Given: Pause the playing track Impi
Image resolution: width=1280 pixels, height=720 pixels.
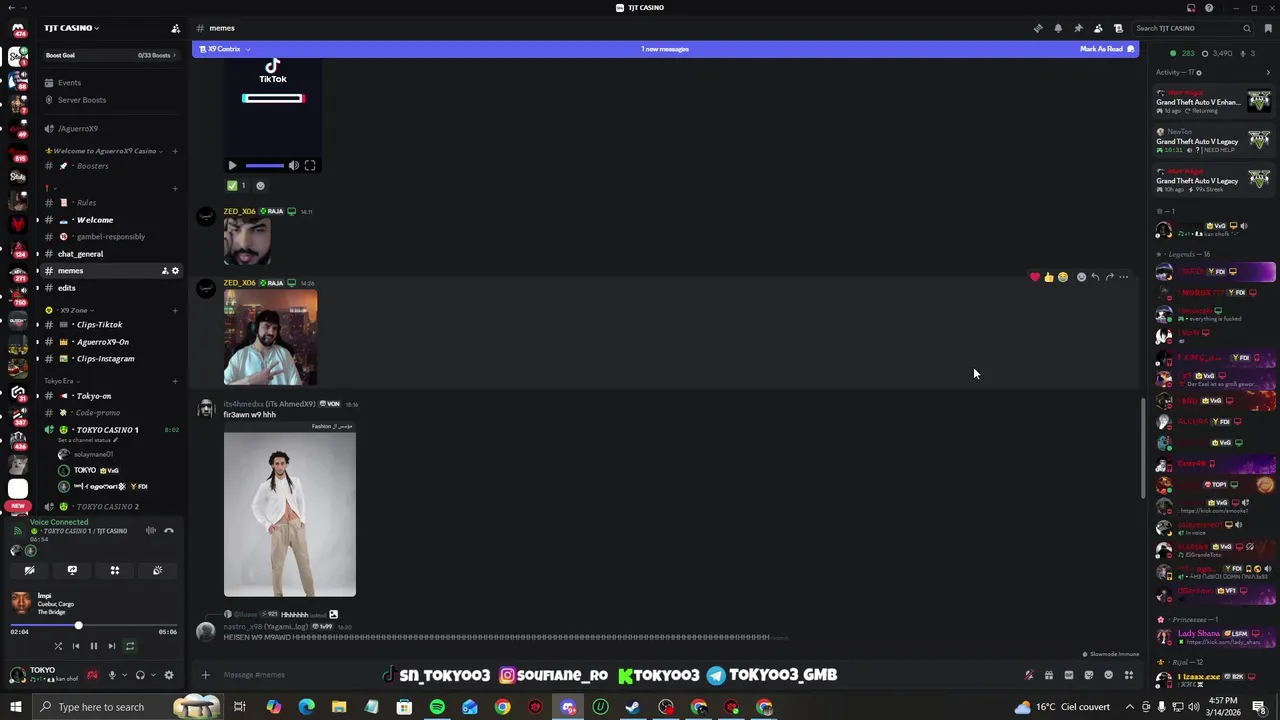Looking at the screenshot, I should (x=94, y=646).
